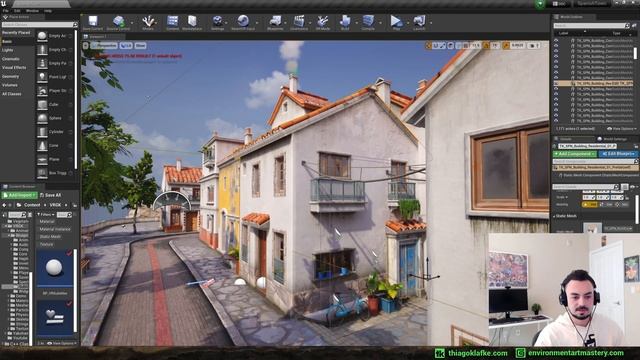Toggle the Material Instance filter chip
This screenshot has height=360, width=640.
click(55, 229)
